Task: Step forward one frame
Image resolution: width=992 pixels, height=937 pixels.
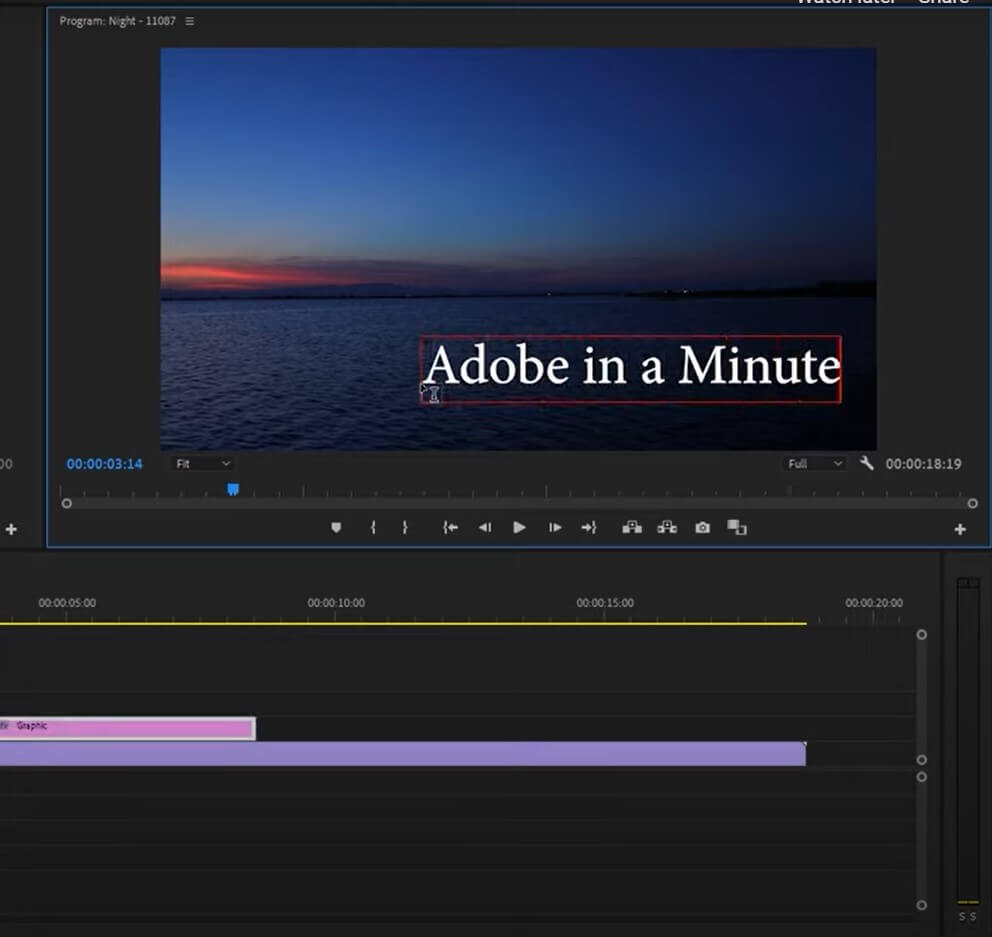Action: pos(555,528)
